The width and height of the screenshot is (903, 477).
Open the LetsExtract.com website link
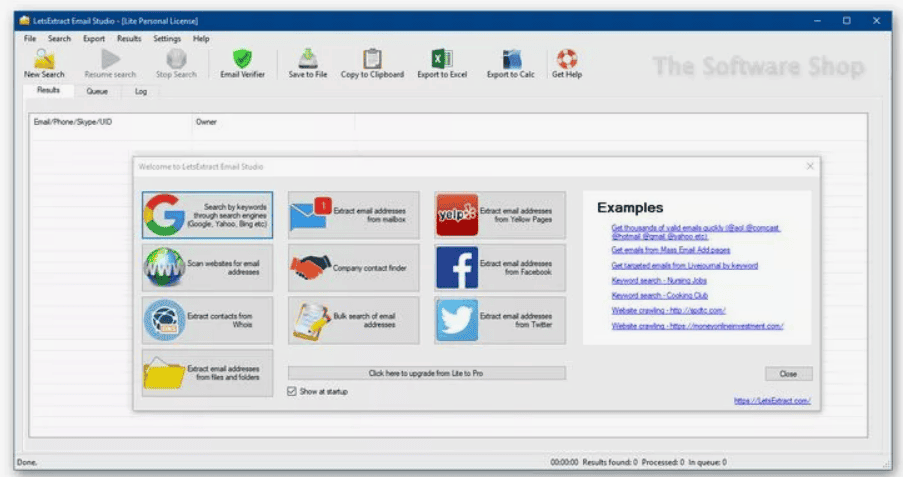tap(772, 400)
